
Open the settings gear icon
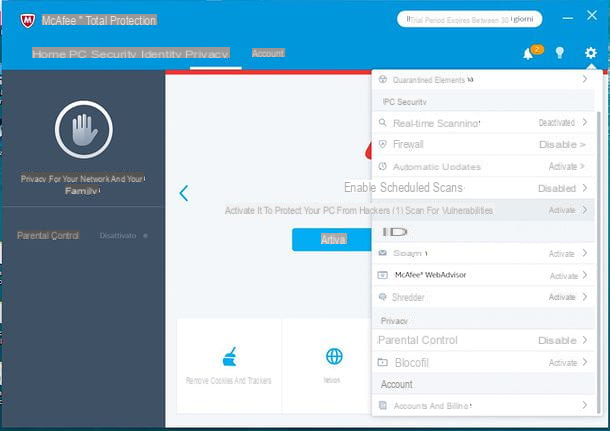pos(591,53)
